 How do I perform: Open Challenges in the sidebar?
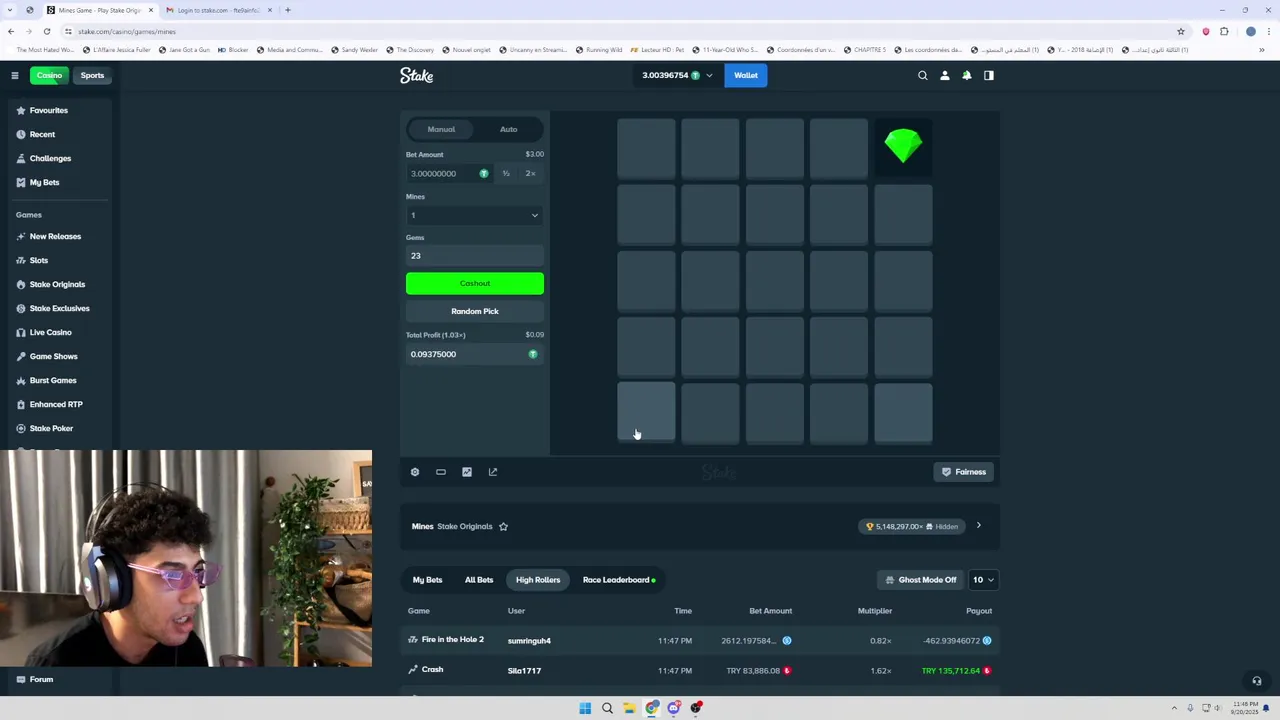[x=50, y=158]
